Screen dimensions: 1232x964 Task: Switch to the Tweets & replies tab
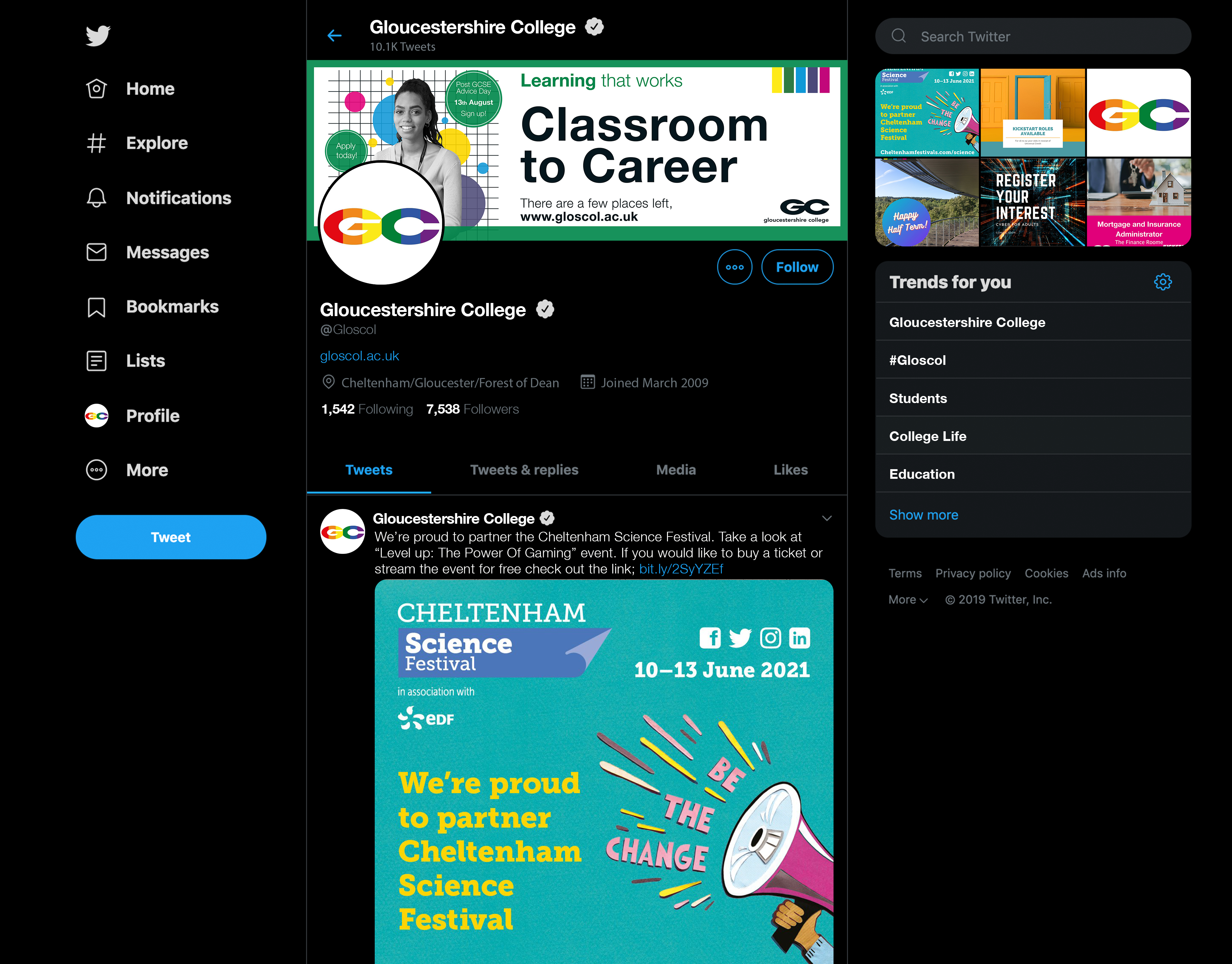[x=524, y=469]
